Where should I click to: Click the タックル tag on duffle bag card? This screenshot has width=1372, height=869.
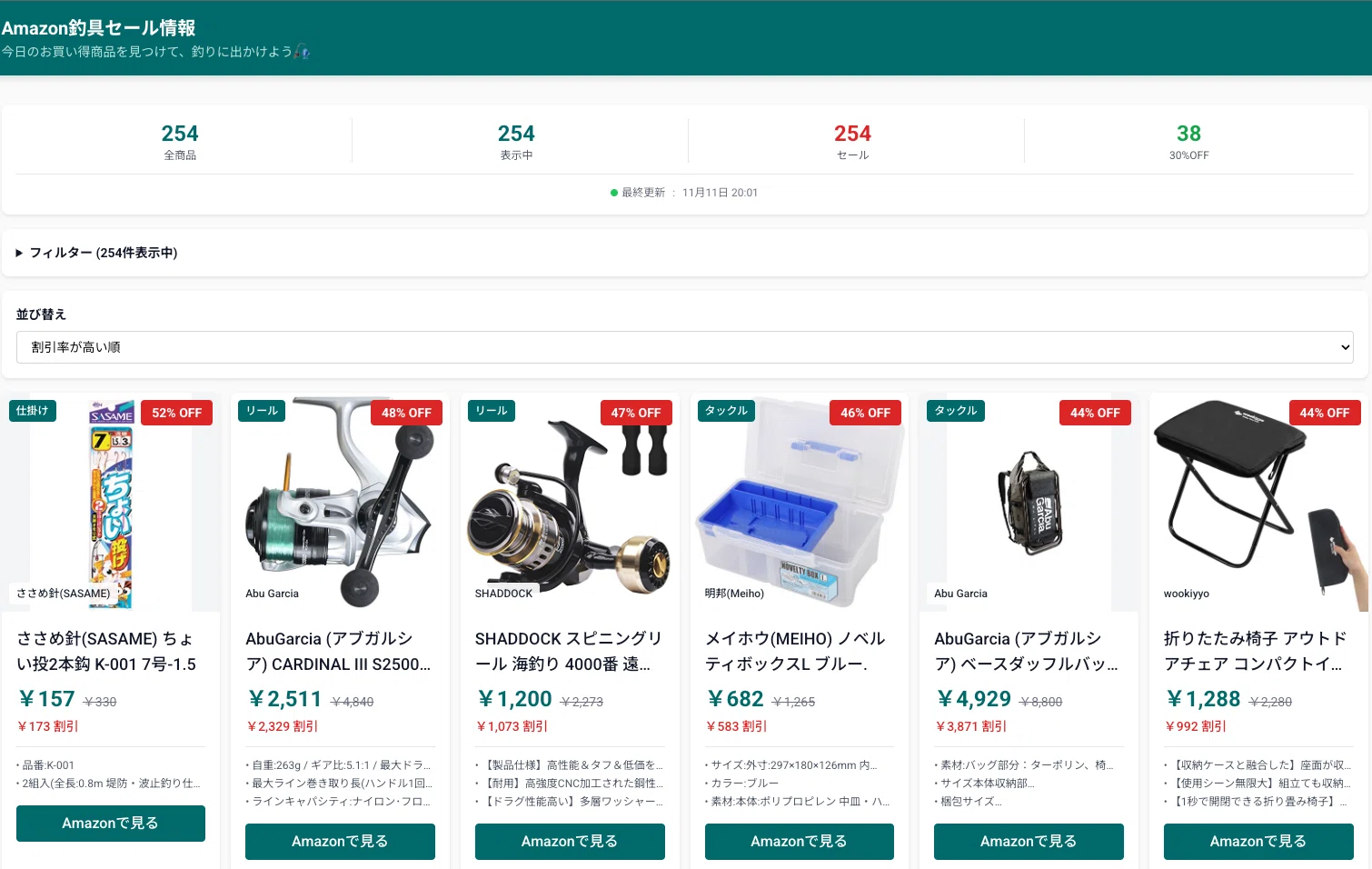click(956, 411)
